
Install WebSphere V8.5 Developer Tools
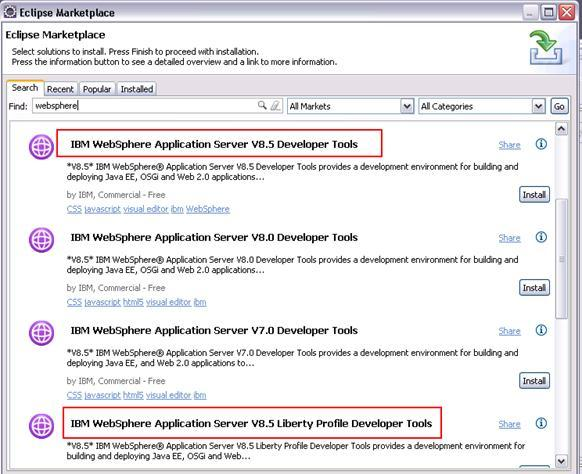534,195
